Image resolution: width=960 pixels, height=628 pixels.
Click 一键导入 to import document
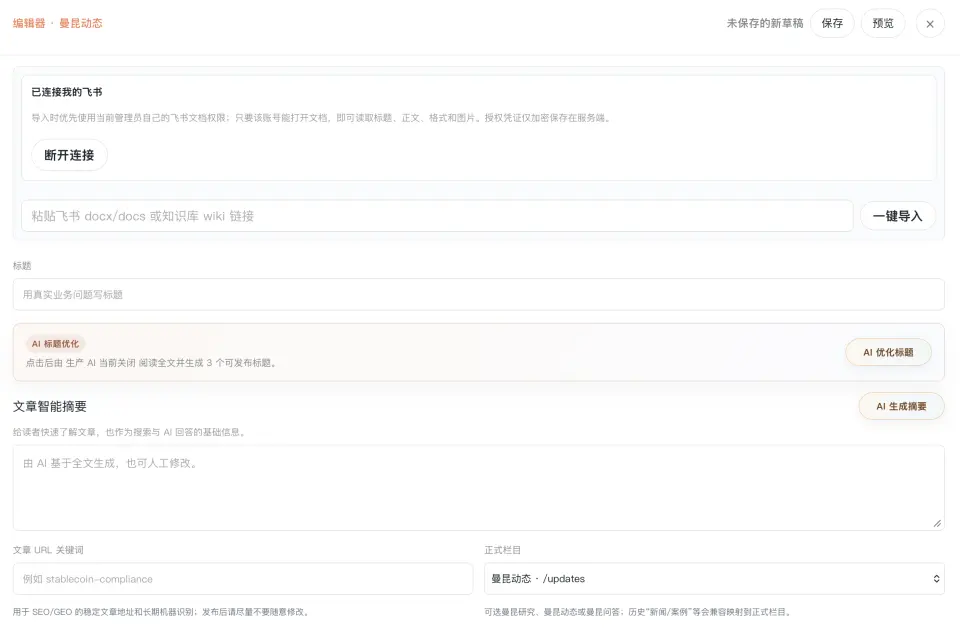898,216
